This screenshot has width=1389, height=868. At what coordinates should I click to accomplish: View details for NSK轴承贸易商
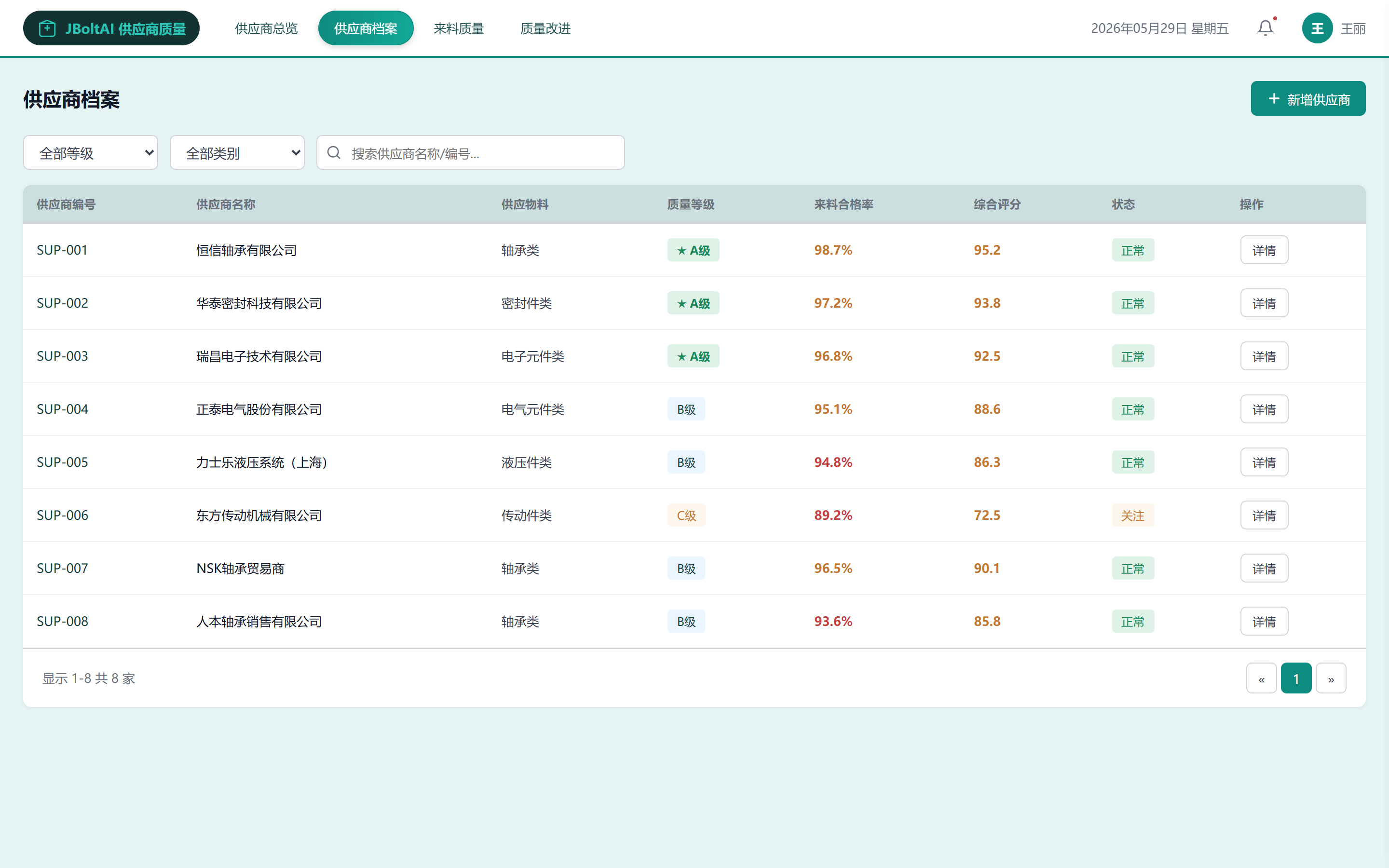[x=1264, y=569]
